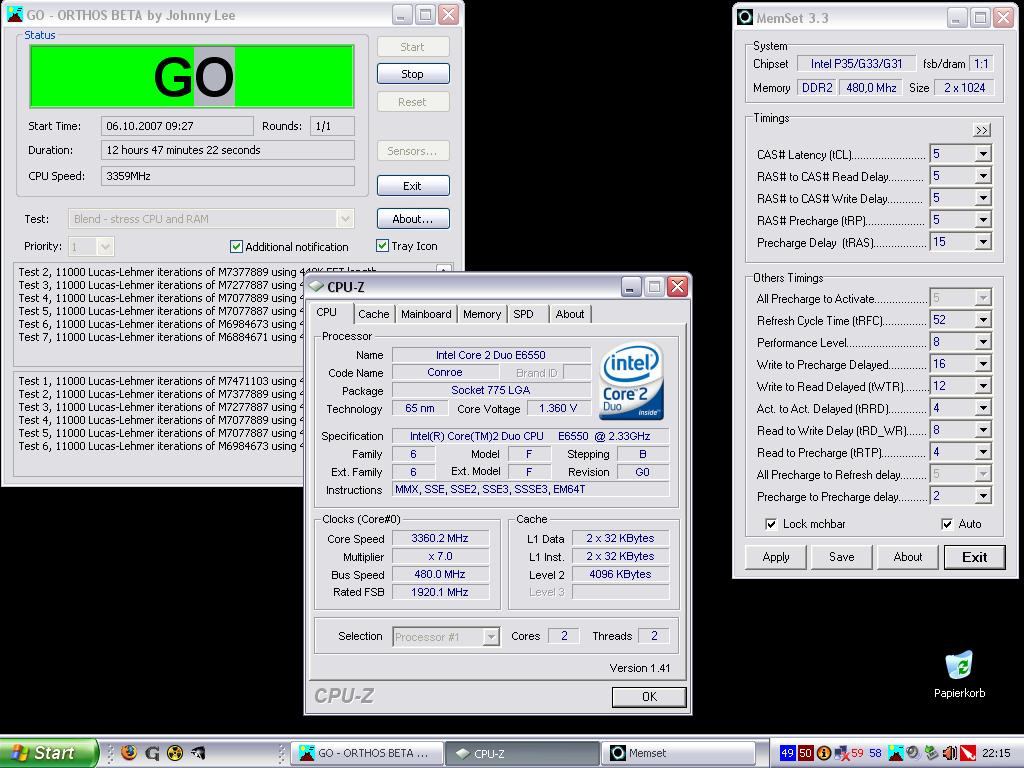
Task: Open the Write to Read Delayed (tWTR) dropdown
Action: (983, 386)
